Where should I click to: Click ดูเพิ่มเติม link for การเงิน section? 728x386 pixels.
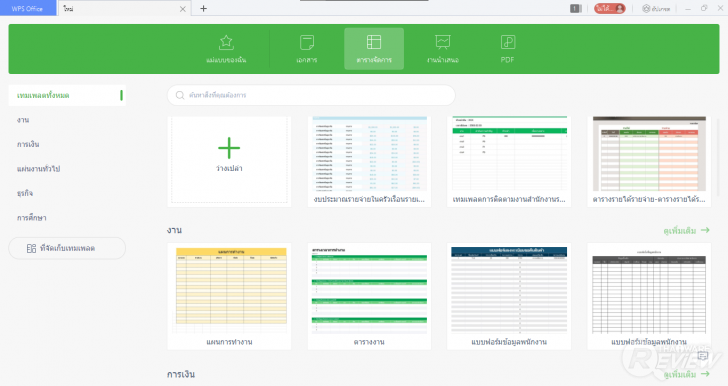click(x=686, y=374)
